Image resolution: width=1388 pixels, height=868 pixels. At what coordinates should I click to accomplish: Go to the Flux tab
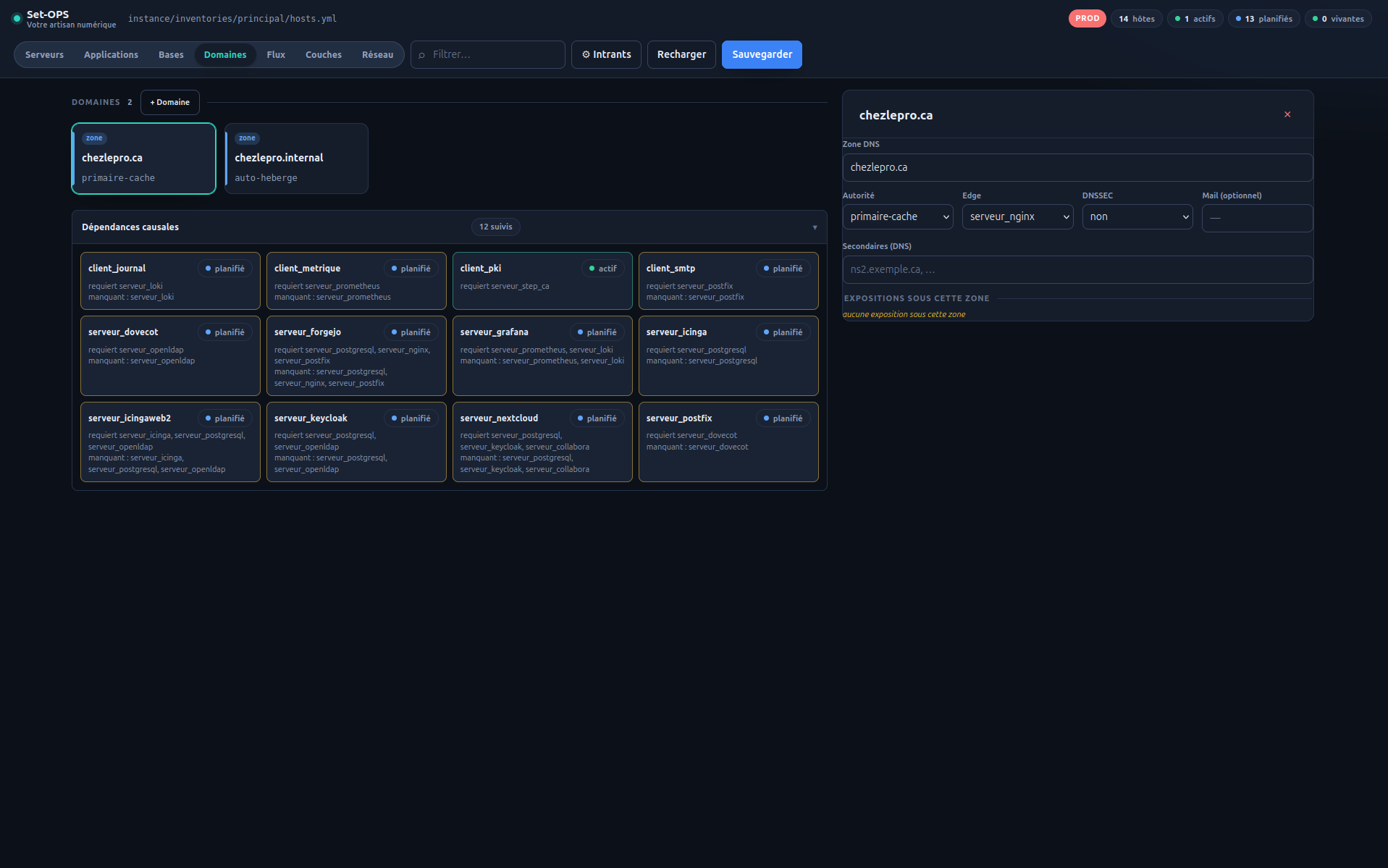pyautogui.click(x=276, y=55)
